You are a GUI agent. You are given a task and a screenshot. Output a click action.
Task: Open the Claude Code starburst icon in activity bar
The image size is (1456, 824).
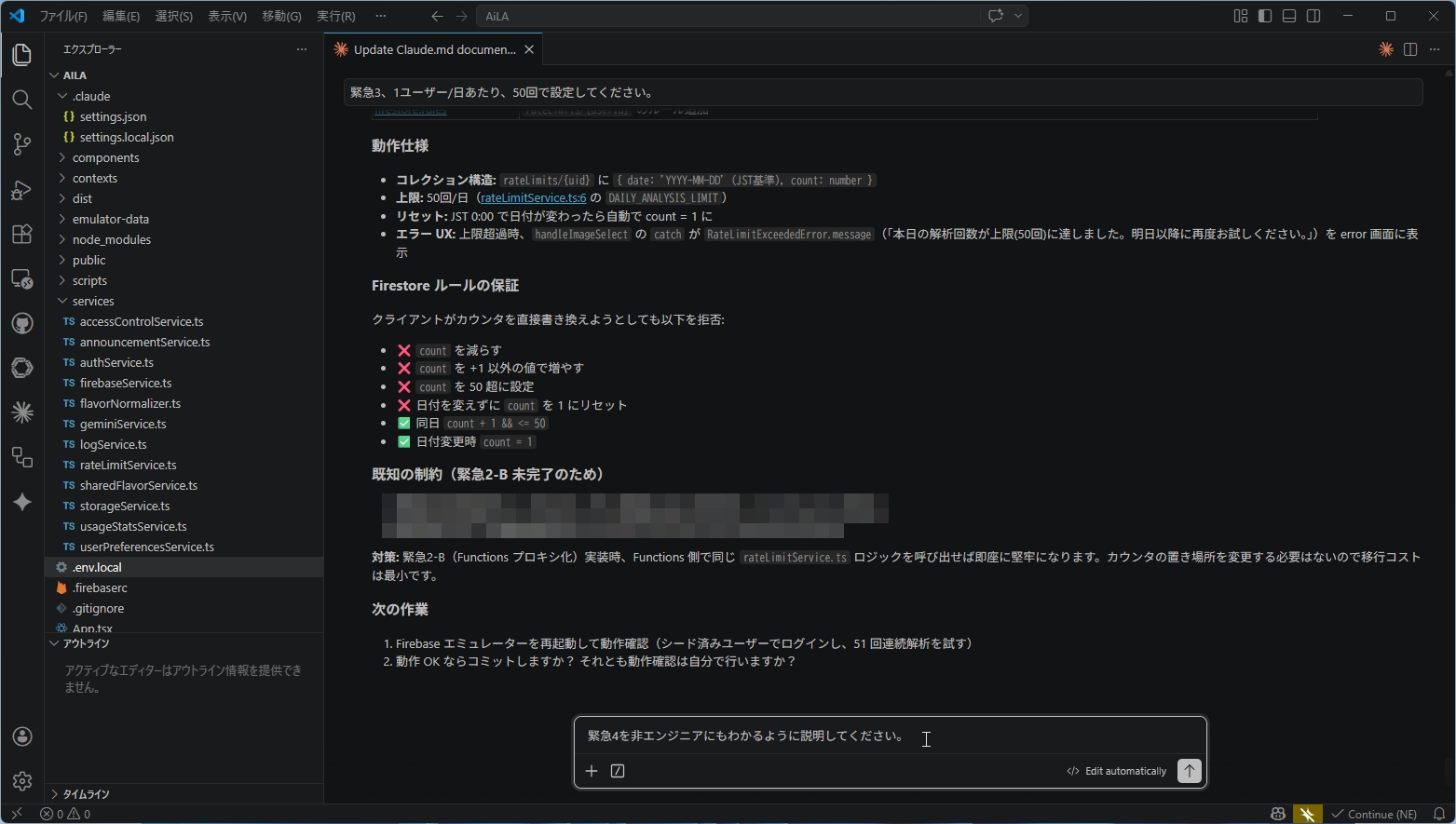click(x=22, y=412)
